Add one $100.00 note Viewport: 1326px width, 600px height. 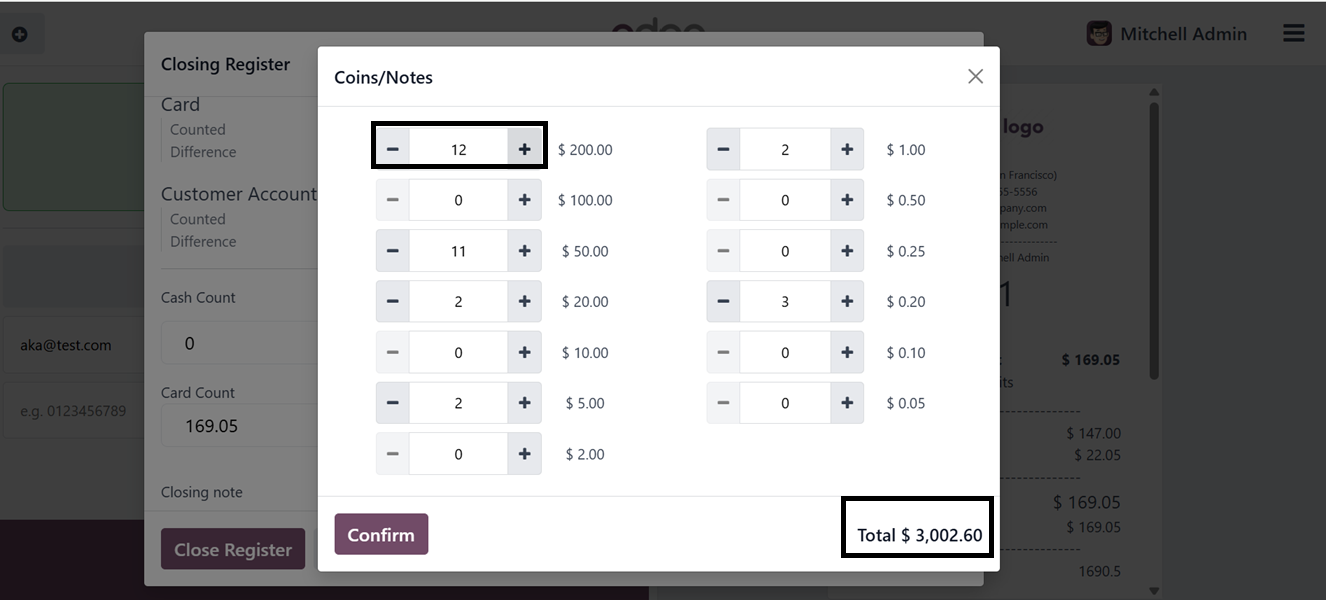(x=524, y=200)
